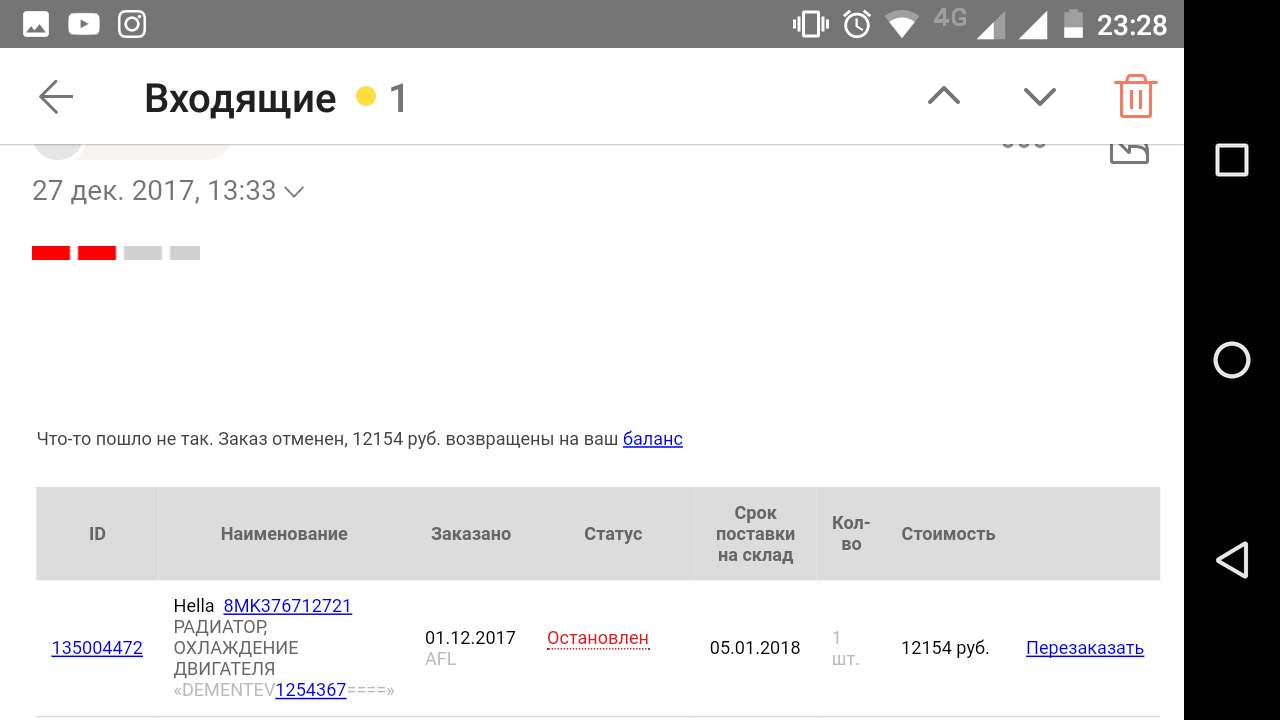Click the 'Кол-во' column header
This screenshot has width=1280, height=720.
tap(851, 534)
